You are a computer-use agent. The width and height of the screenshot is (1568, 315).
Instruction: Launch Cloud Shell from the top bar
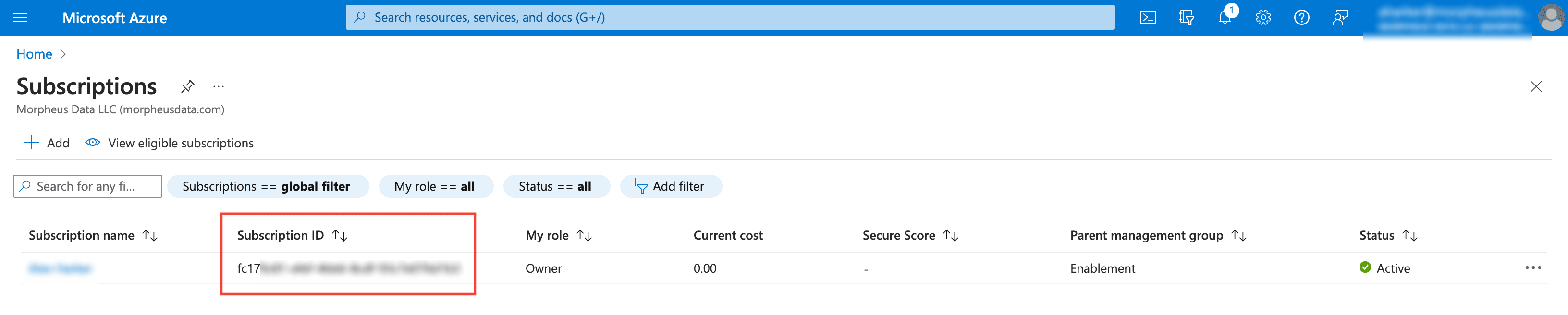click(x=1147, y=18)
